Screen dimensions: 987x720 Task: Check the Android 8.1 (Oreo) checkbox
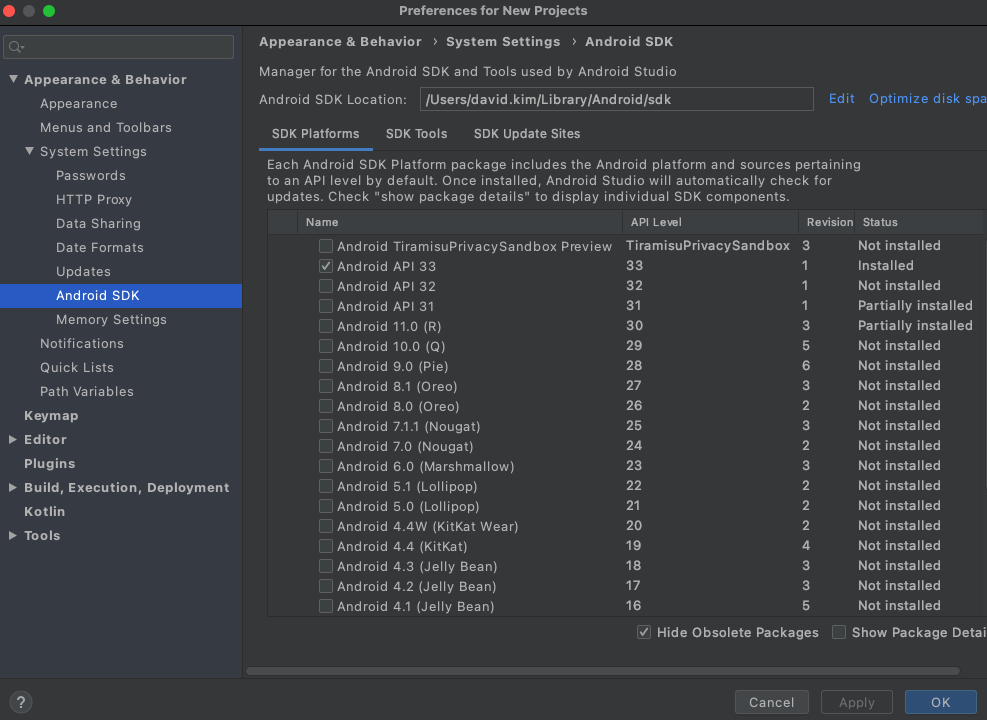coord(325,386)
